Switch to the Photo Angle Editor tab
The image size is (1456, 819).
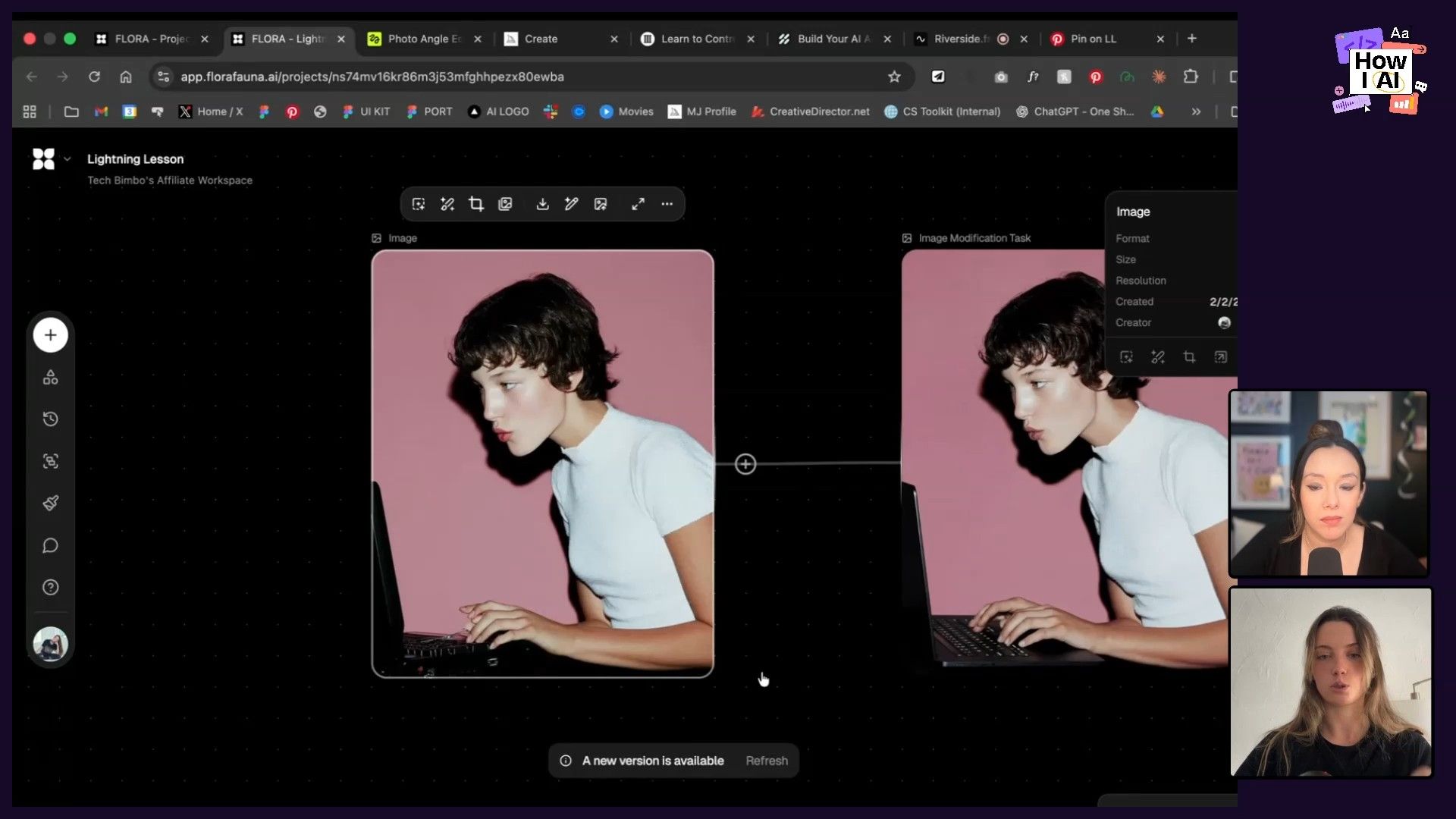(424, 39)
